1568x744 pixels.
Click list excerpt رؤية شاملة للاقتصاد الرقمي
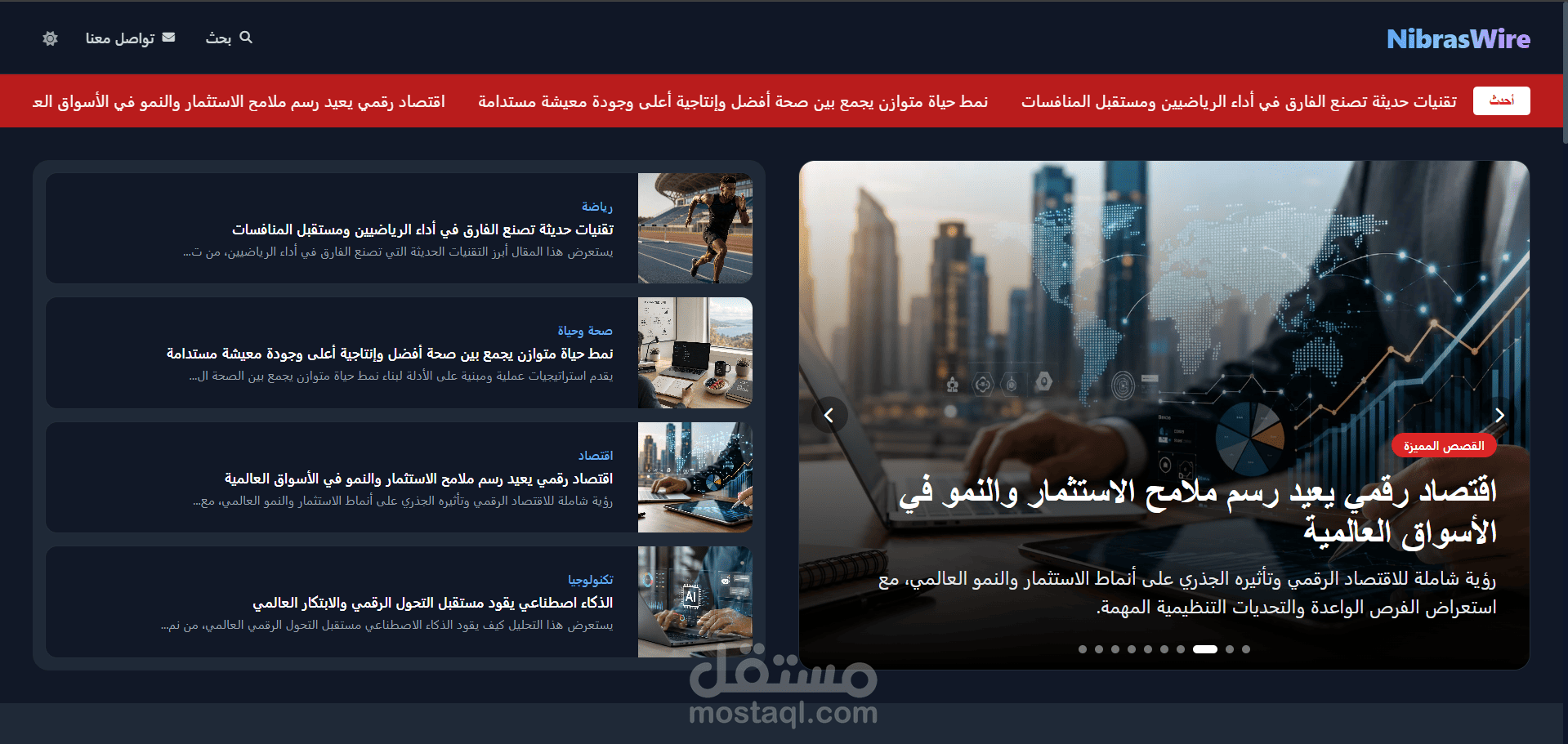click(403, 501)
